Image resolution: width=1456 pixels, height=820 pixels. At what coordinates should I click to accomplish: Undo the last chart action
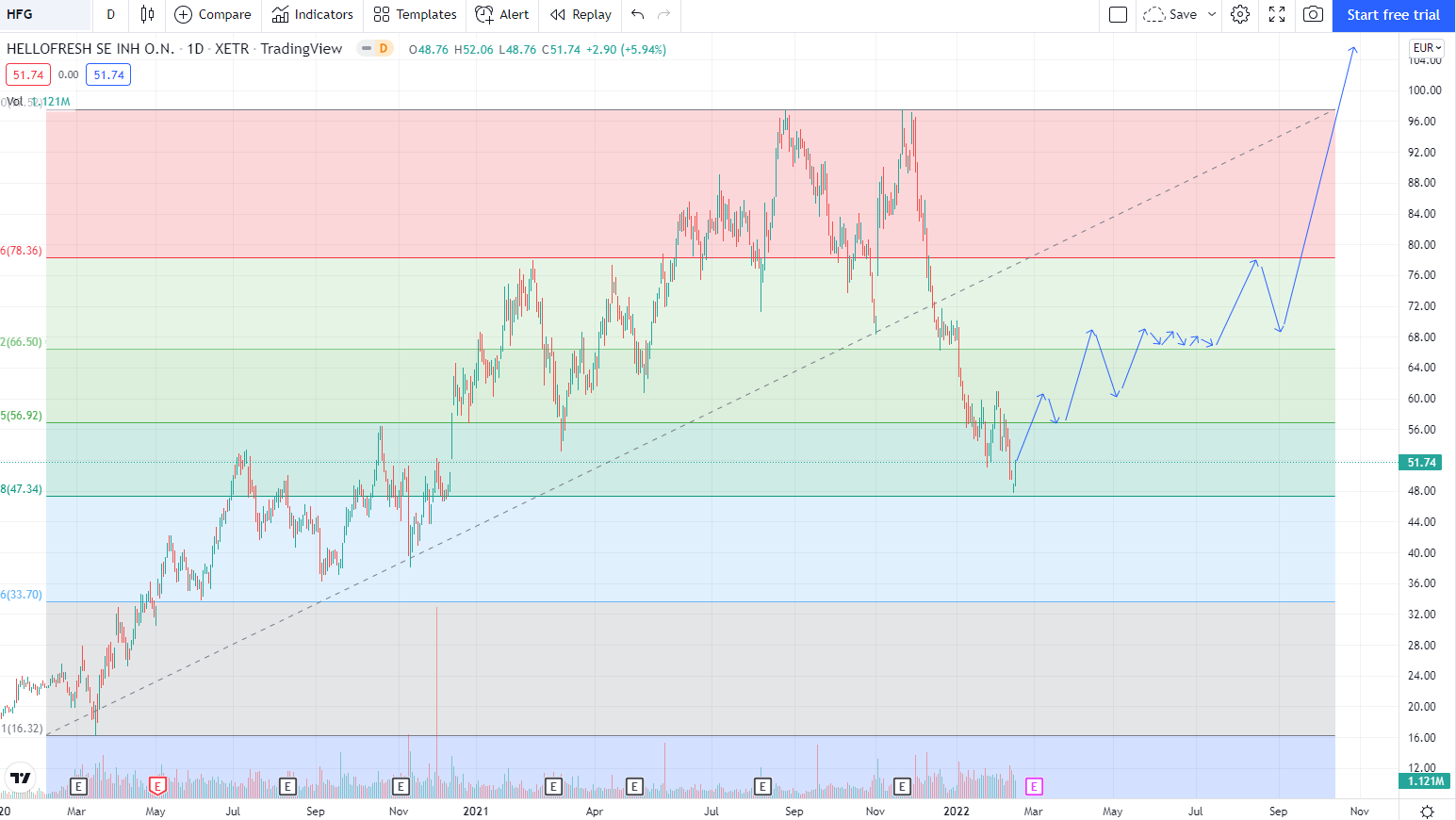[638, 15]
